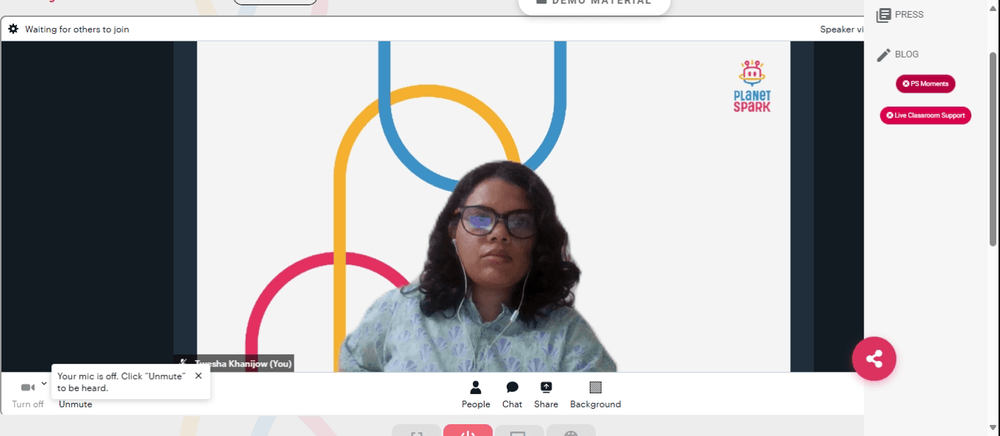Click the fullscreen icon button below the meeting
Image resolution: width=1000 pixels, height=436 pixels.
(x=416, y=430)
